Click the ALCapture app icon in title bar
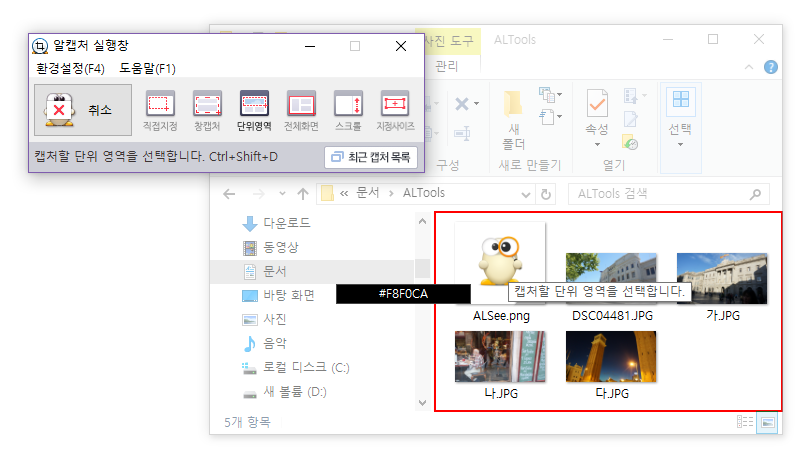The height and width of the screenshot is (456, 808). click(x=40, y=46)
